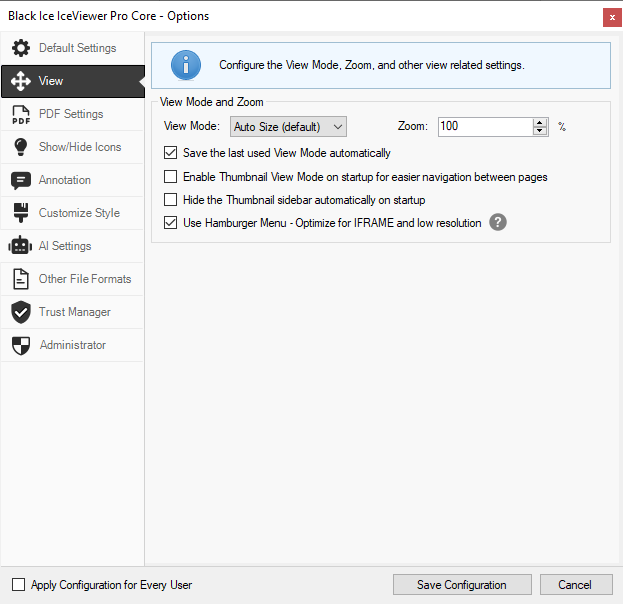623x604 pixels.
Task: Select the View tab label
Action: pos(51,81)
